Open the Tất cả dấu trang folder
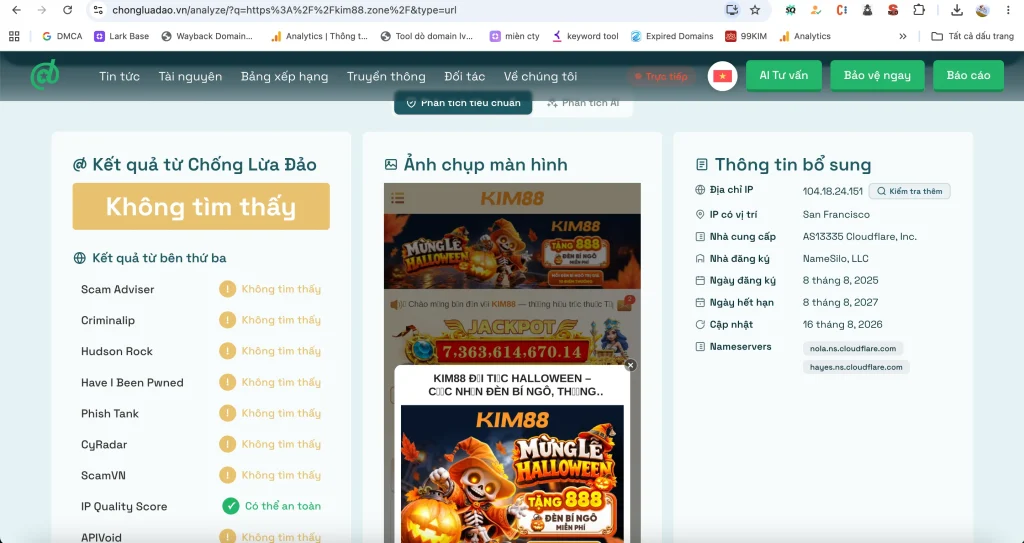This screenshot has height=543, width=1024. (972, 36)
